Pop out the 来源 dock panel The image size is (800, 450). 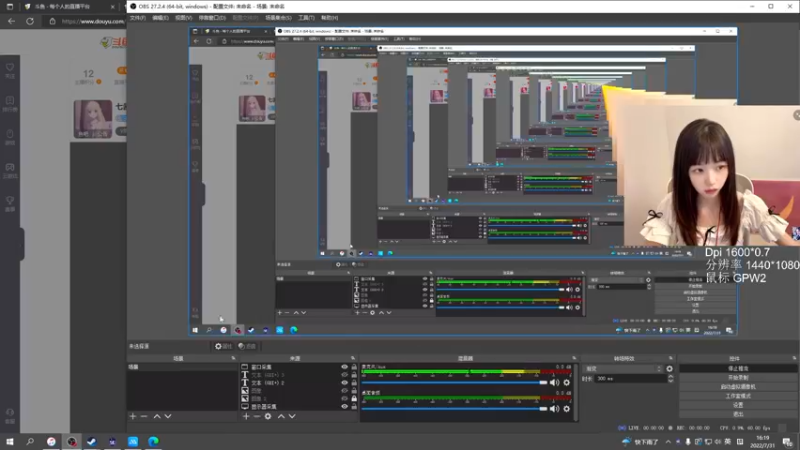click(x=353, y=358)
